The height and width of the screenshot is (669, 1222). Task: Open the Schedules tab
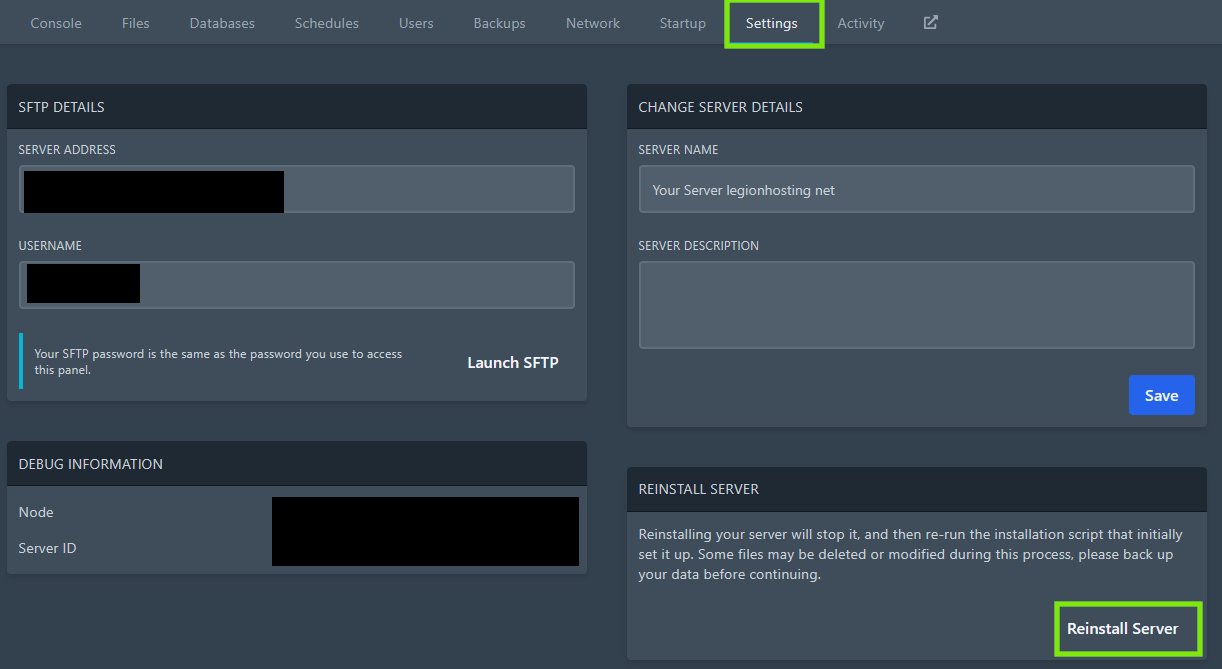pyautogui.click(x=326, y=23)
